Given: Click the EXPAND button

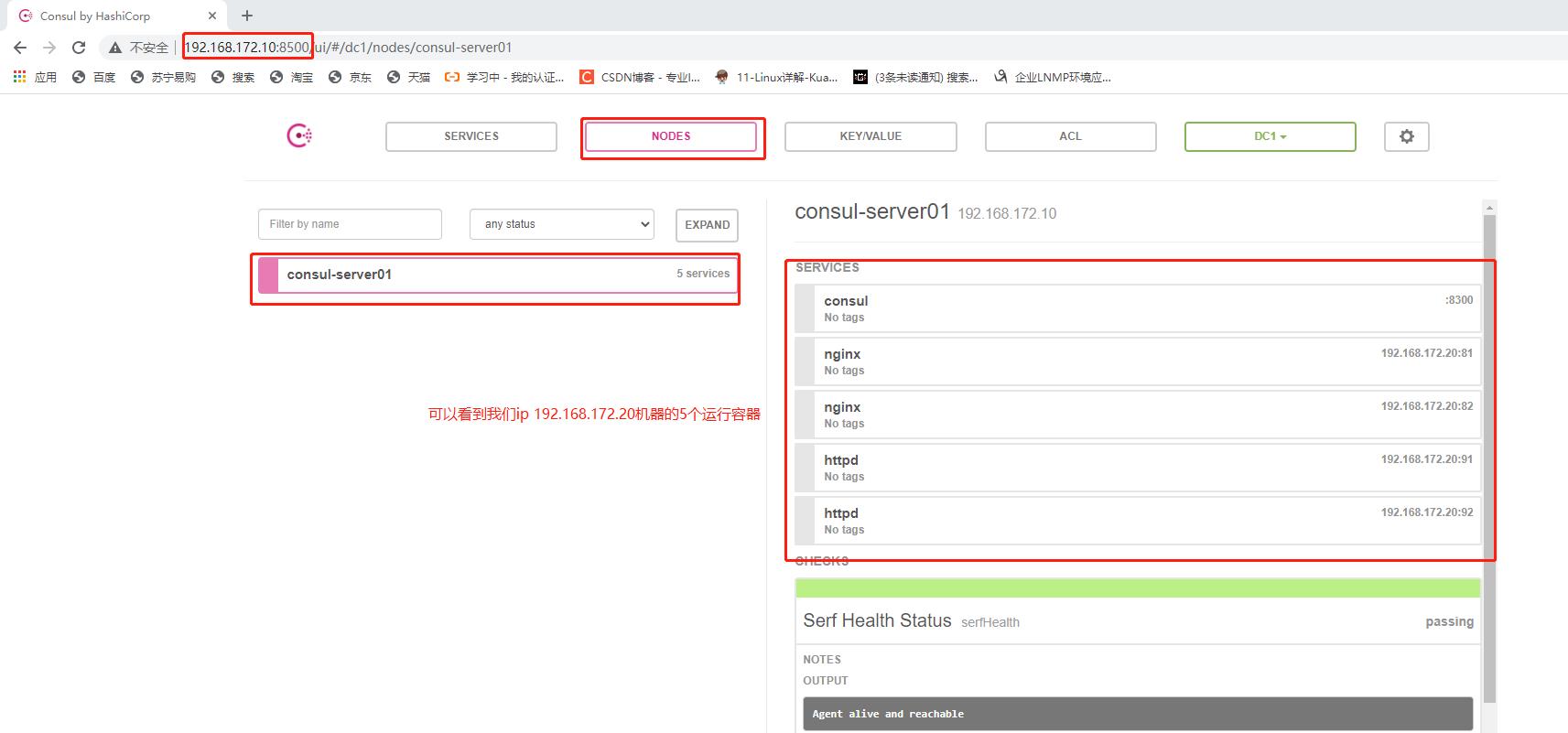Looking at the screenshot, I should [x=707, y=225].
